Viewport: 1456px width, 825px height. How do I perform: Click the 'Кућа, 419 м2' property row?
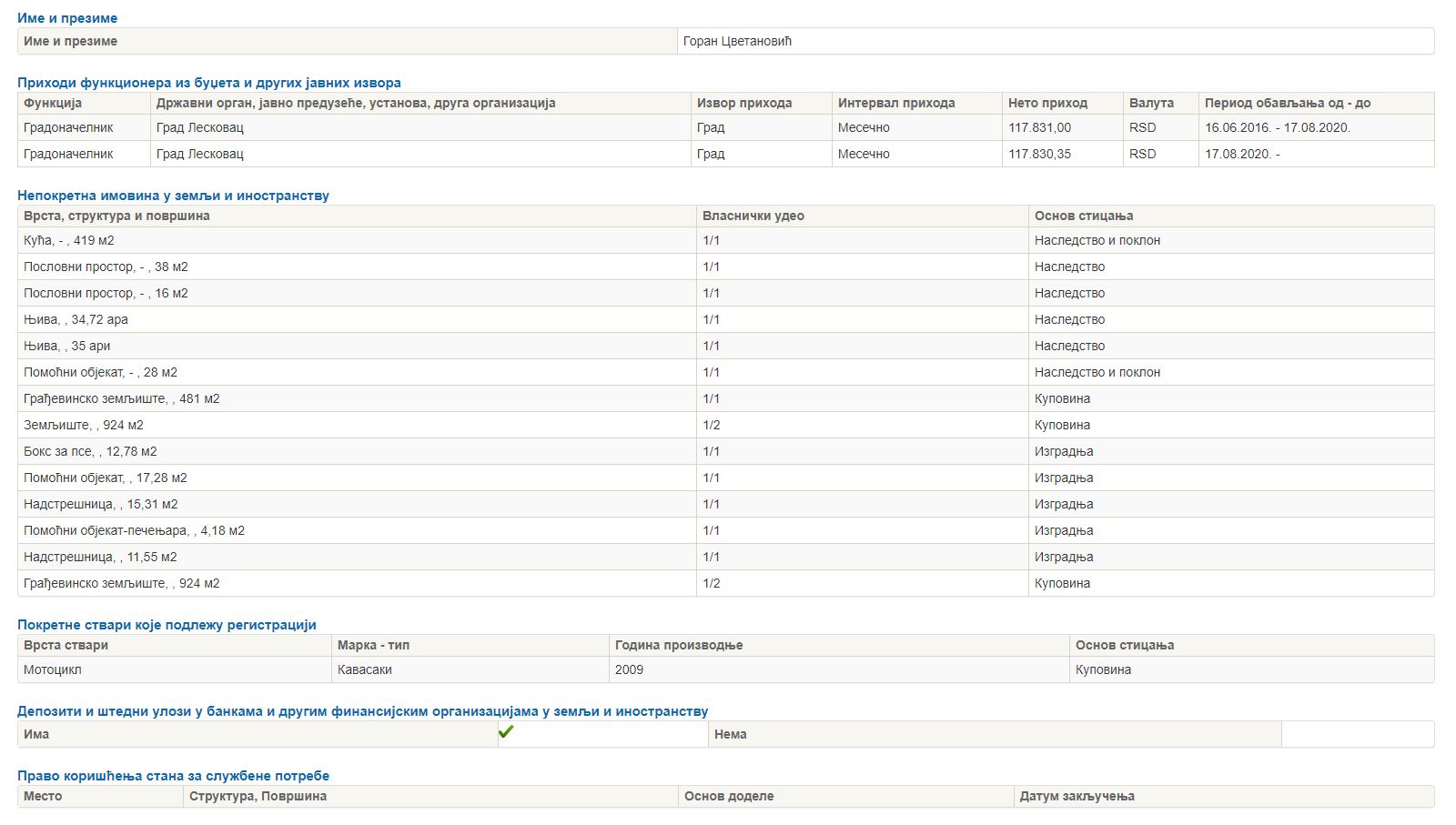pyautogui.click(x=69, y=240)
